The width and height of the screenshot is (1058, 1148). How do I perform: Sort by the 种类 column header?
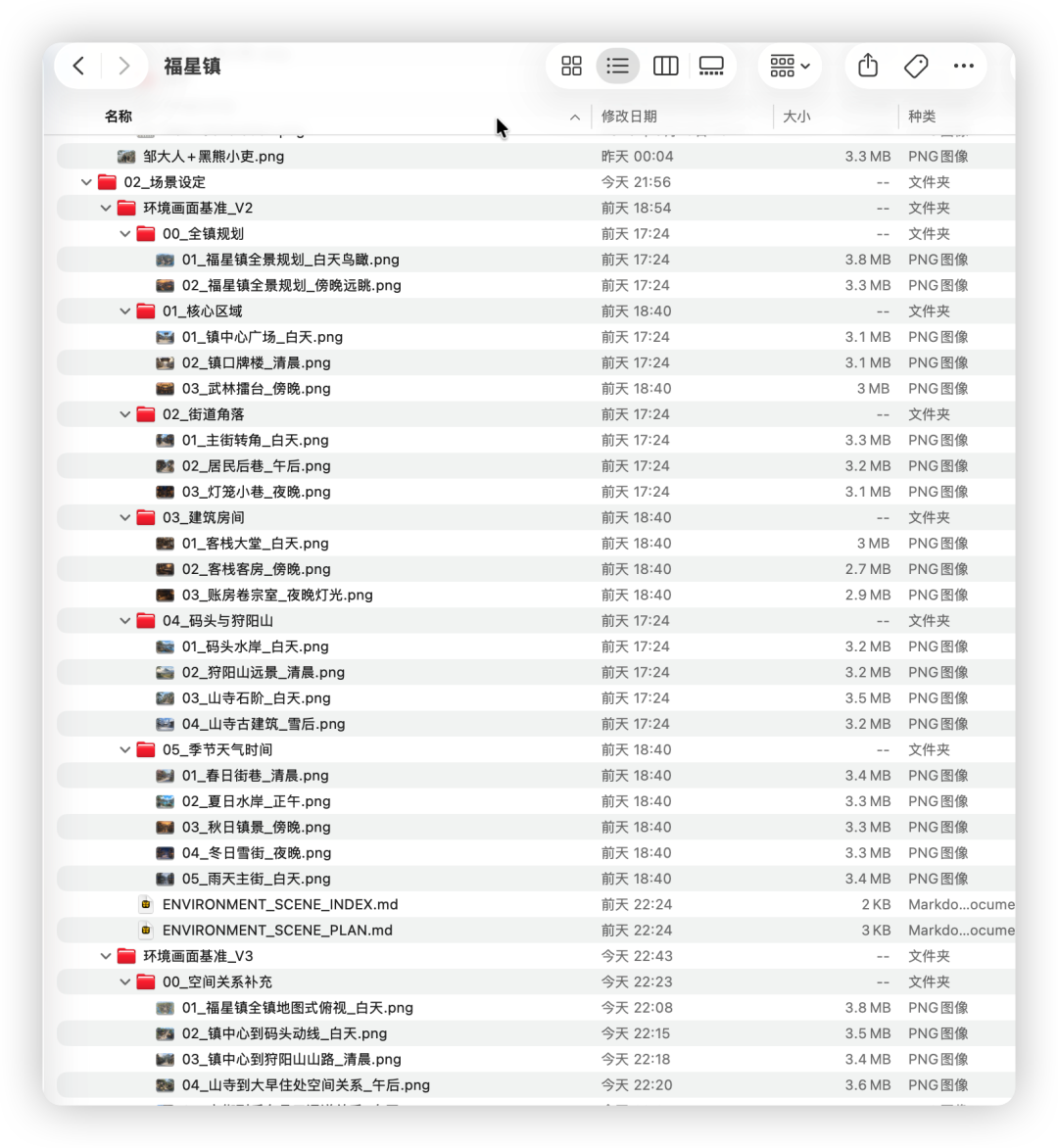[x=922, y=117]
